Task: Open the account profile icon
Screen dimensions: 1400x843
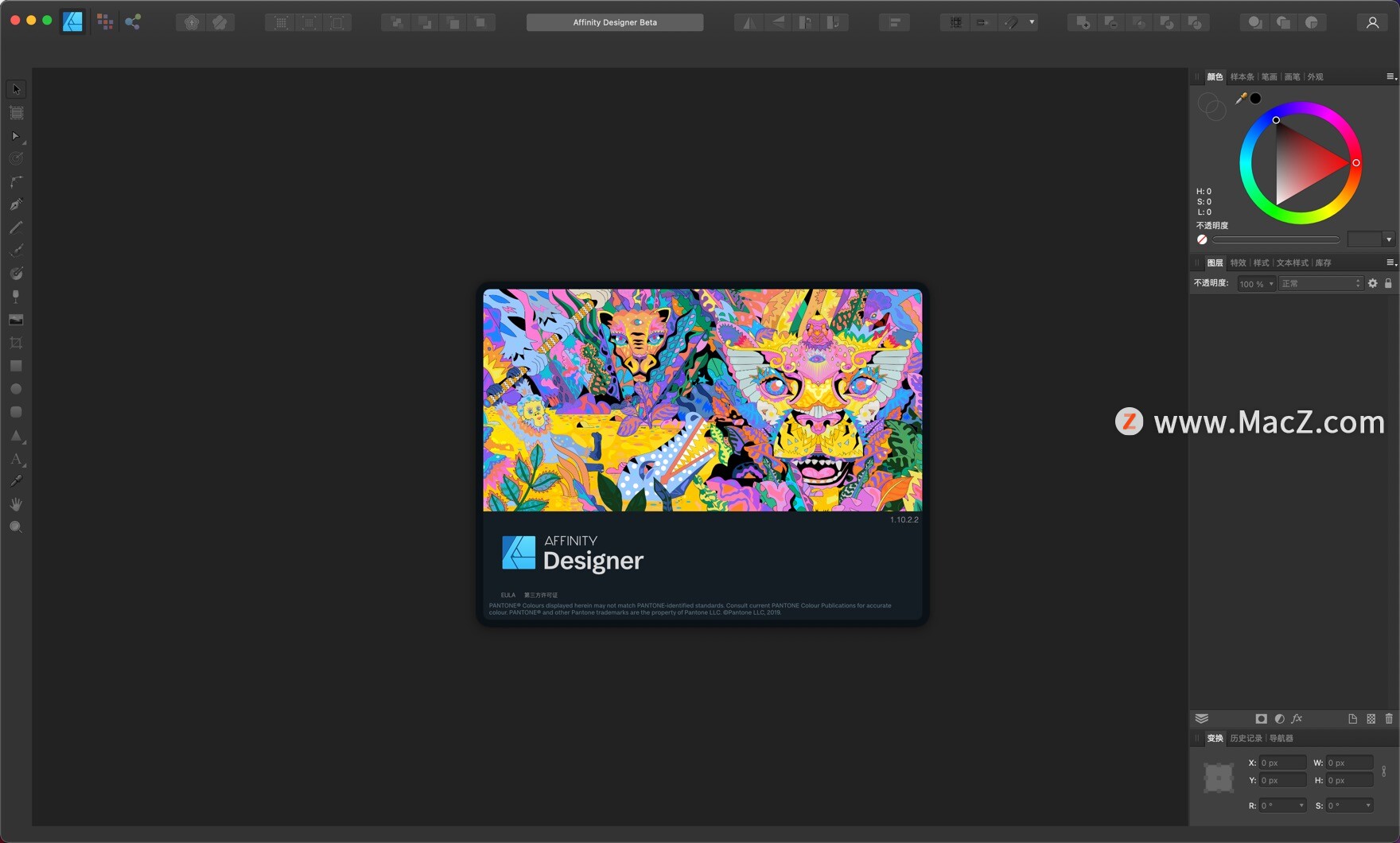Action: click(1372, 22)
